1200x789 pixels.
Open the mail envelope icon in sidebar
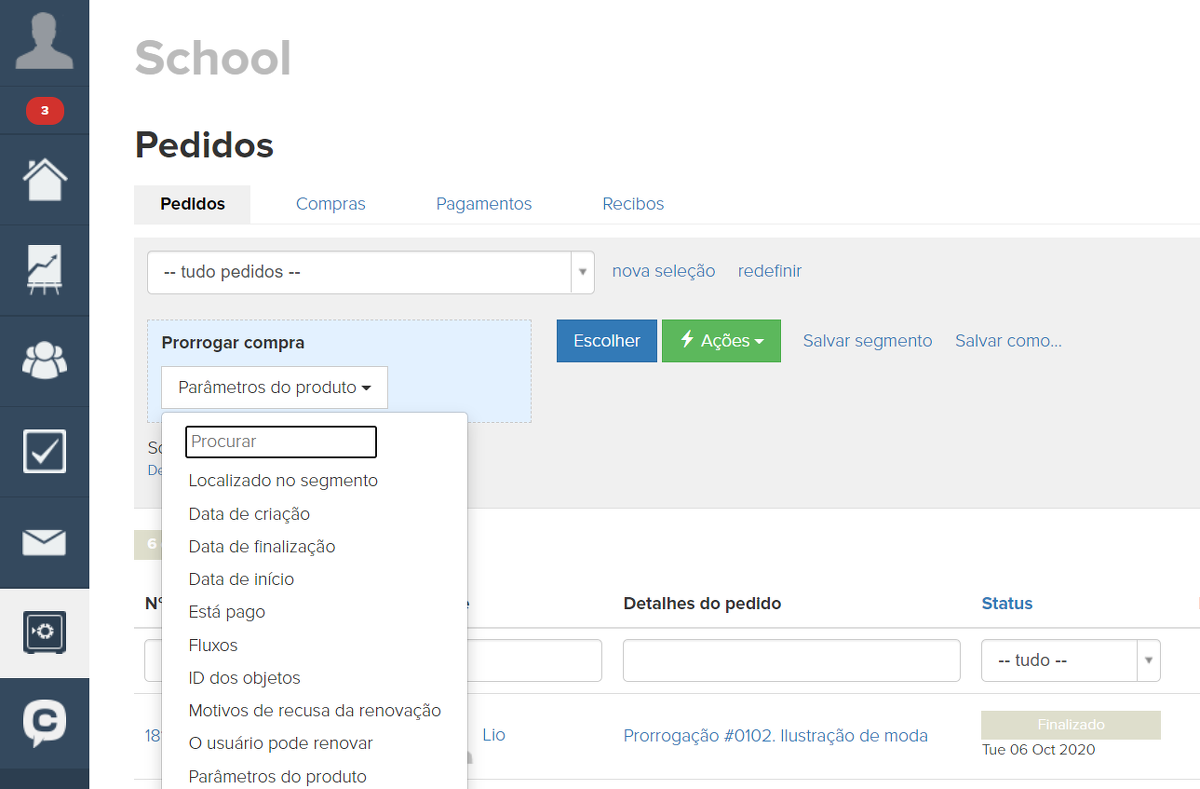(x=44, y=542)
